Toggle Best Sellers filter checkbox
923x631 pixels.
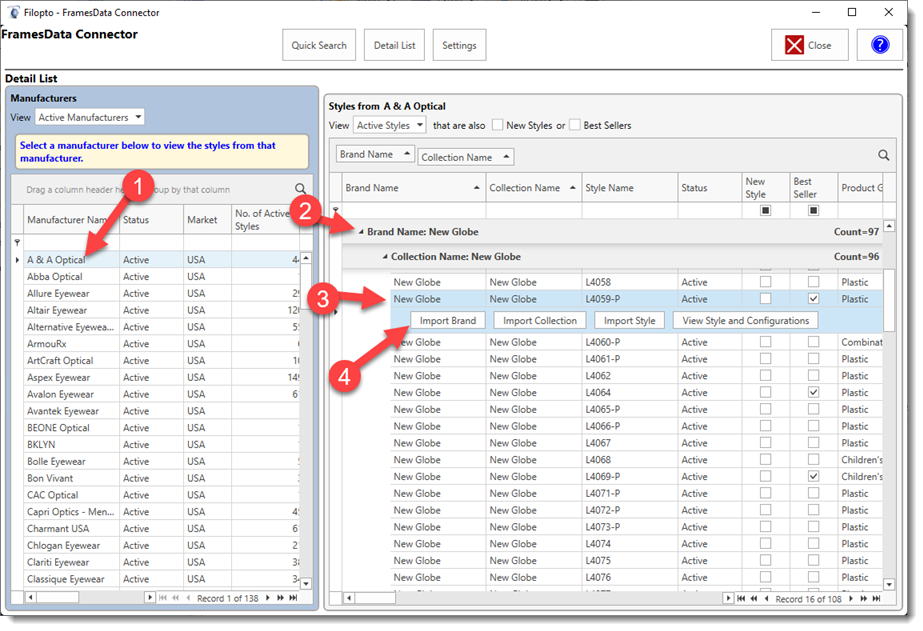(575, 125)
